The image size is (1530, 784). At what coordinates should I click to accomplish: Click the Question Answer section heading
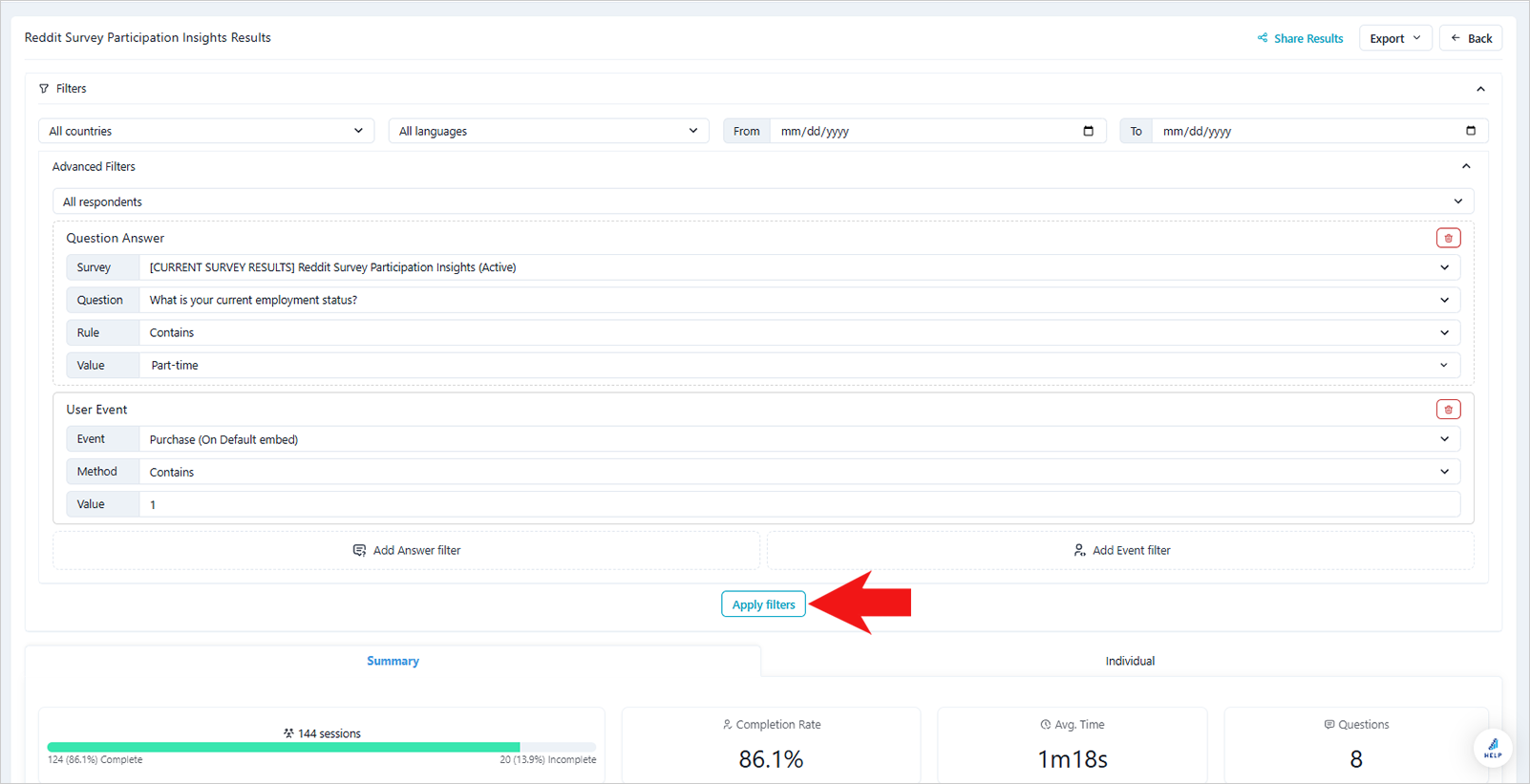point(116,238)
